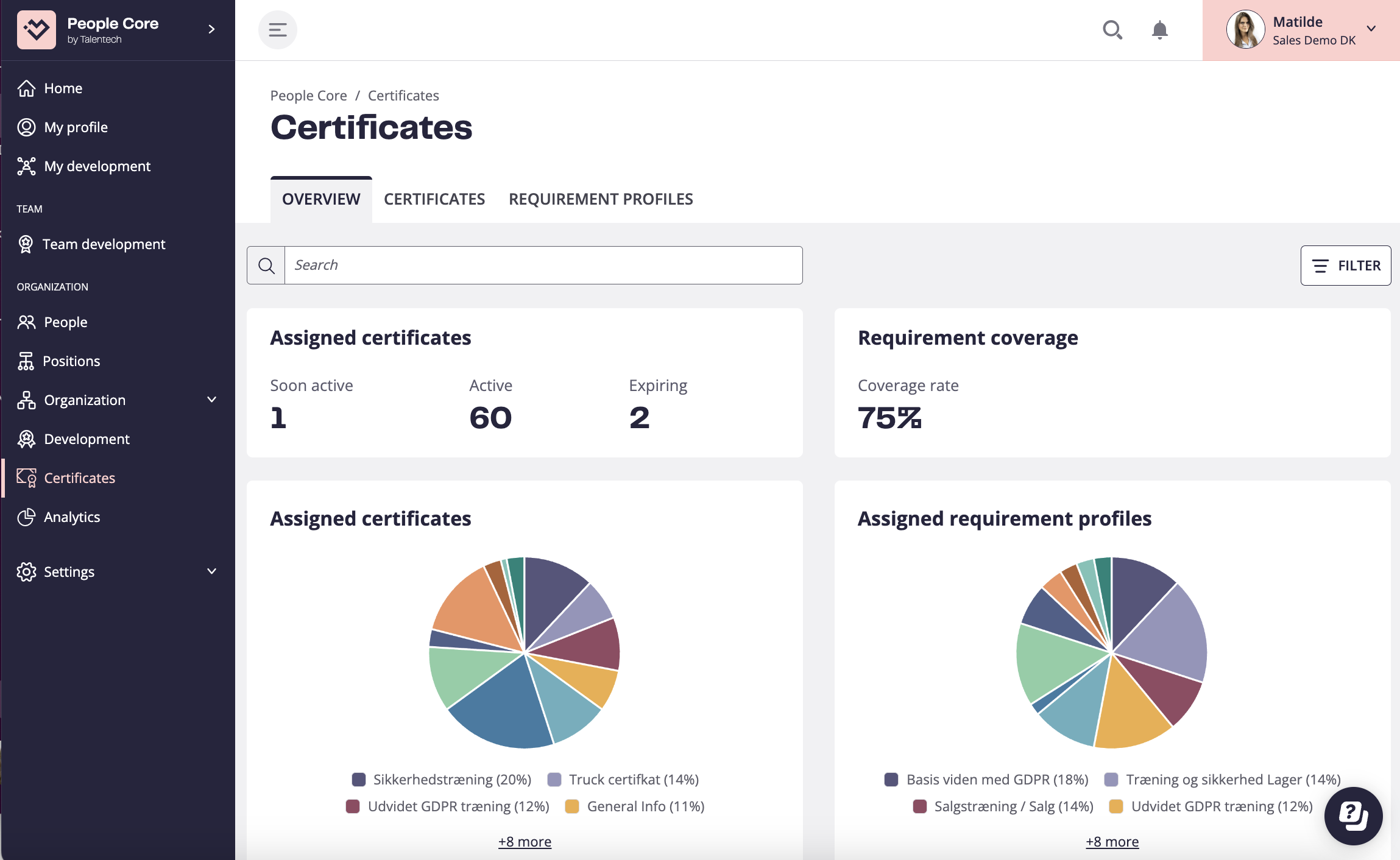The image size is (1400, 860).
Task: Switch to Requirement Profiles tab
Action: click(601, 199)
